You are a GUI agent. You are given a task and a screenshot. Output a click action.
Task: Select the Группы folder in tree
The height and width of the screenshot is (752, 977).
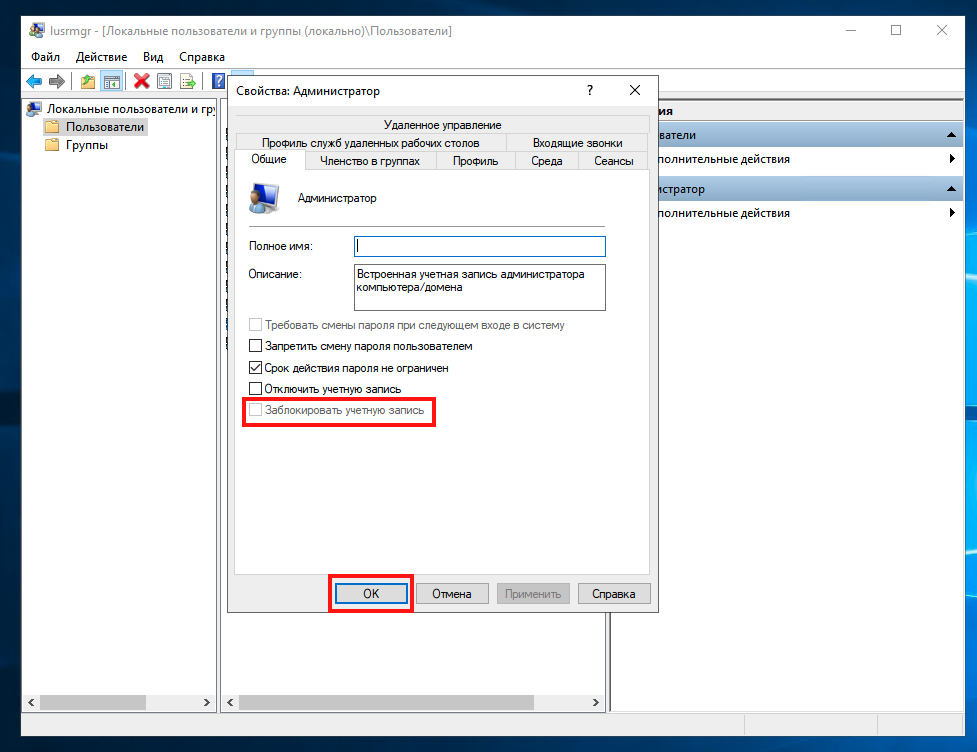coord(86,145)
